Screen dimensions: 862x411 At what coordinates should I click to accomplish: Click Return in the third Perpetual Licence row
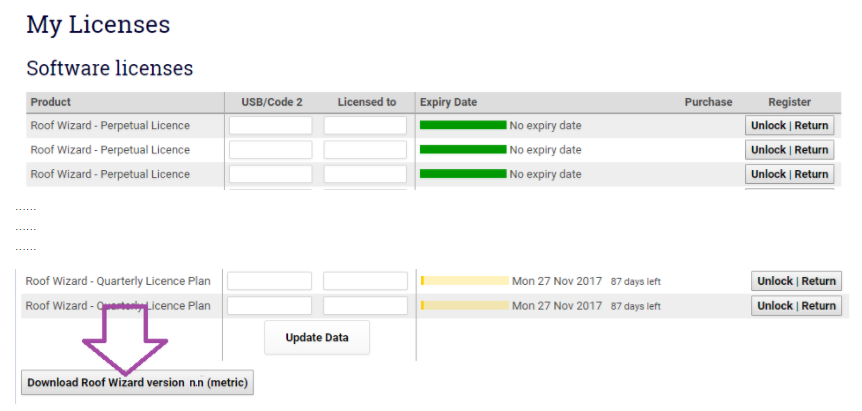811,174
